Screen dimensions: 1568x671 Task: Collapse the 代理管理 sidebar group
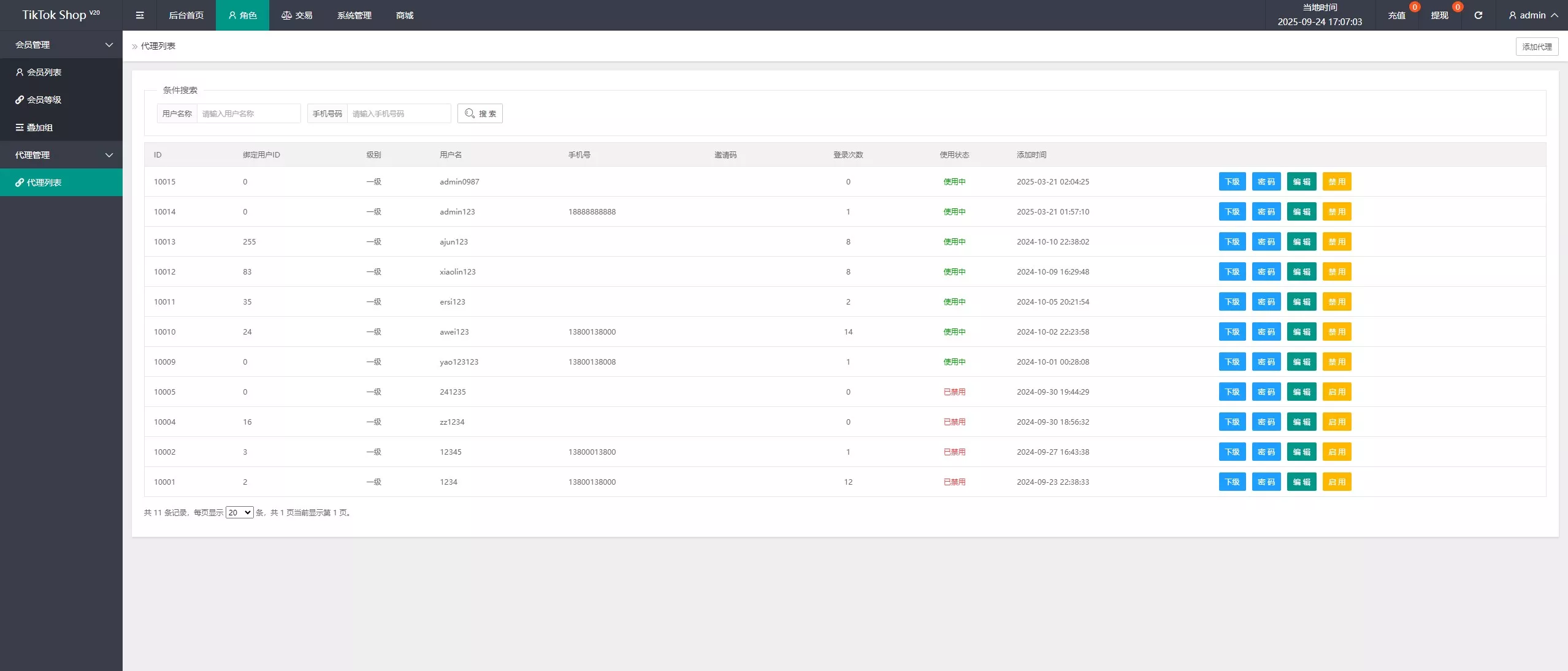61,155
